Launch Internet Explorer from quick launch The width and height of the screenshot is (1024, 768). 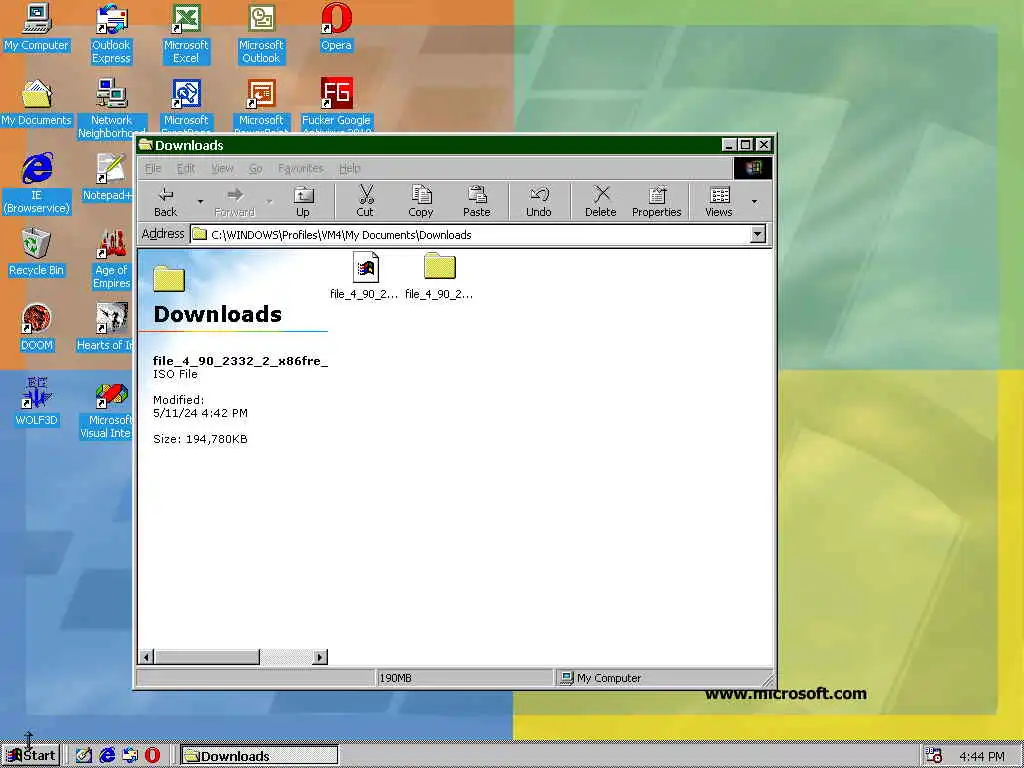coord(107,756)
